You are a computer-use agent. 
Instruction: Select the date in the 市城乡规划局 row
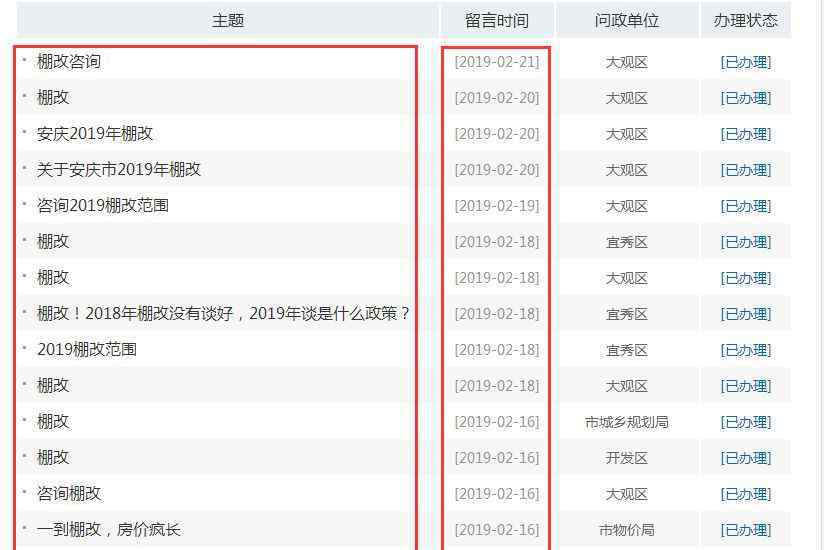coord(497,422)
